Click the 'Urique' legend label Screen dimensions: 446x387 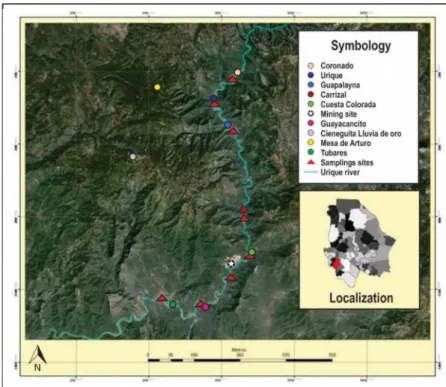coord(332,75)
